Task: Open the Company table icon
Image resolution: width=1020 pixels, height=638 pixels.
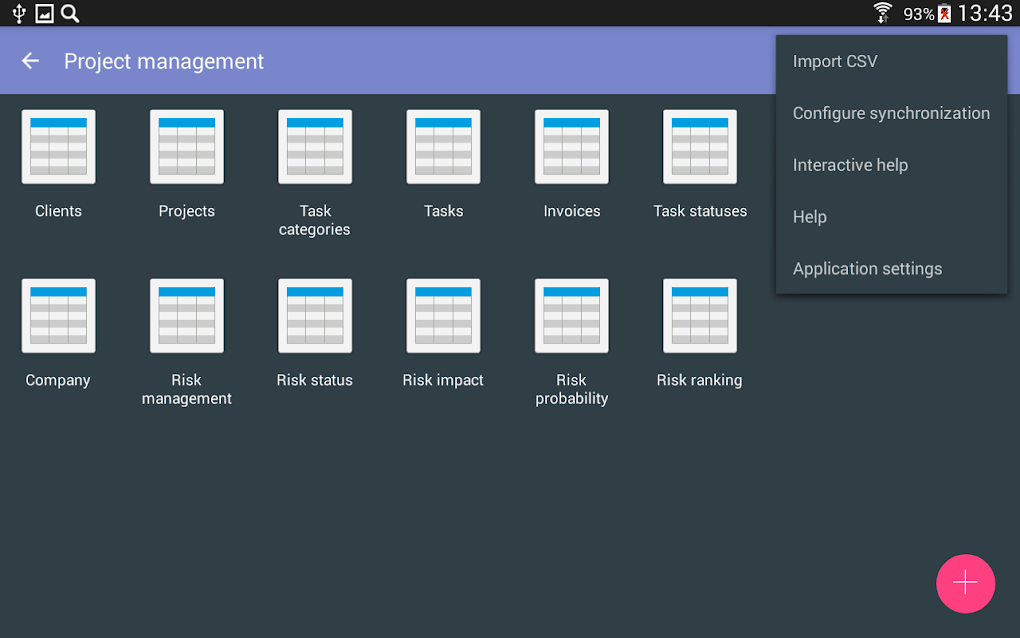Action: pyautogui.click(x=58, y=316)
